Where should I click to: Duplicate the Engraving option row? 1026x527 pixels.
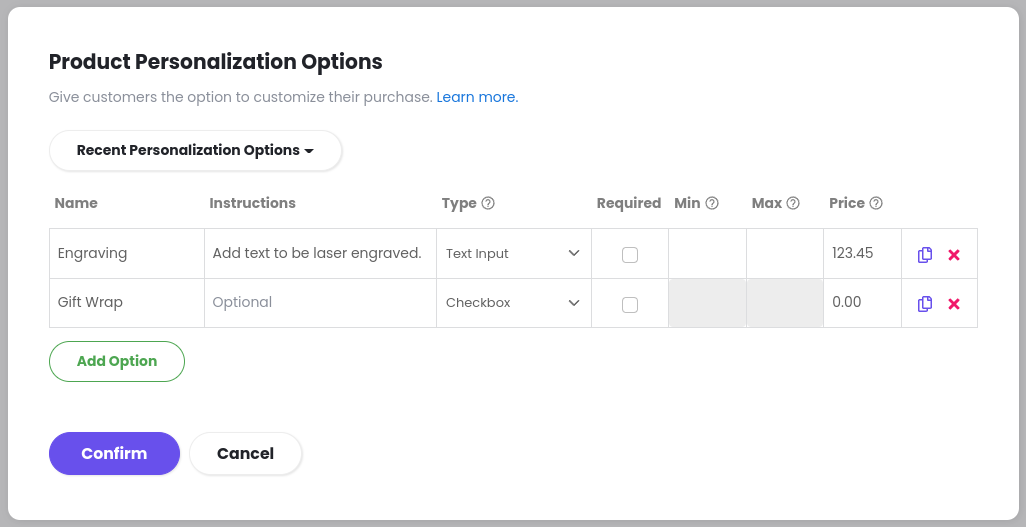[925, 255]
